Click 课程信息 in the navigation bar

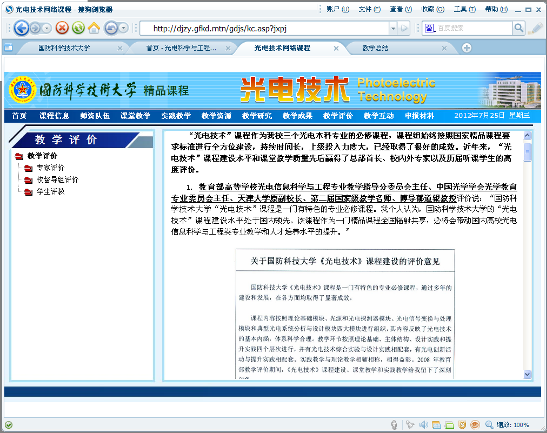pos(54,116)
